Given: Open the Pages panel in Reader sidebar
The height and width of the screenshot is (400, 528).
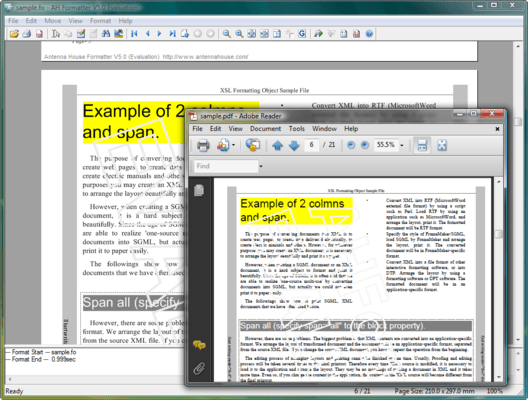Looking at the screenshot, I should point(199,190).
